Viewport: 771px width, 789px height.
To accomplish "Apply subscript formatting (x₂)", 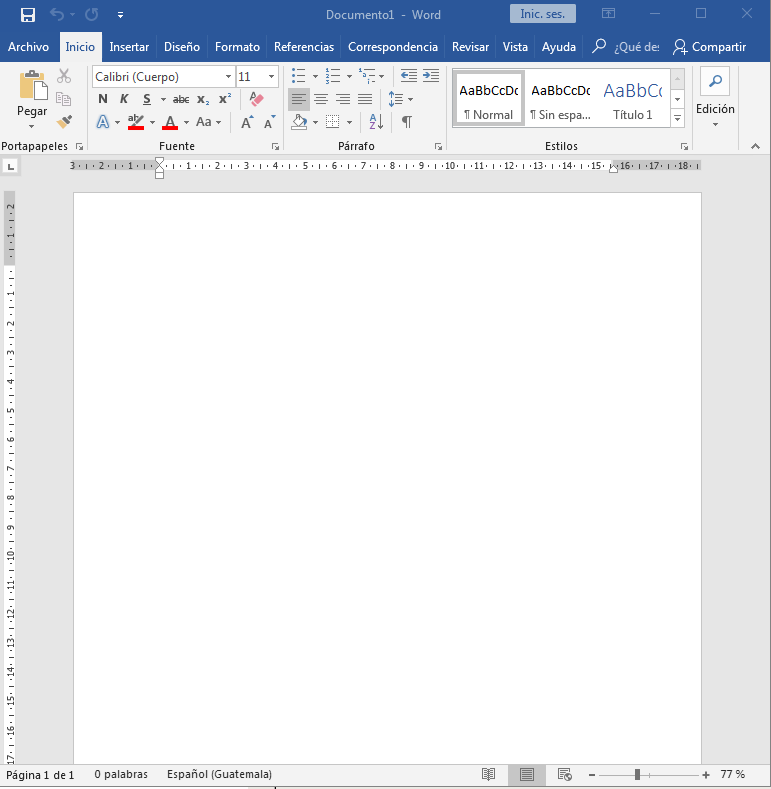I will (203, 99).
